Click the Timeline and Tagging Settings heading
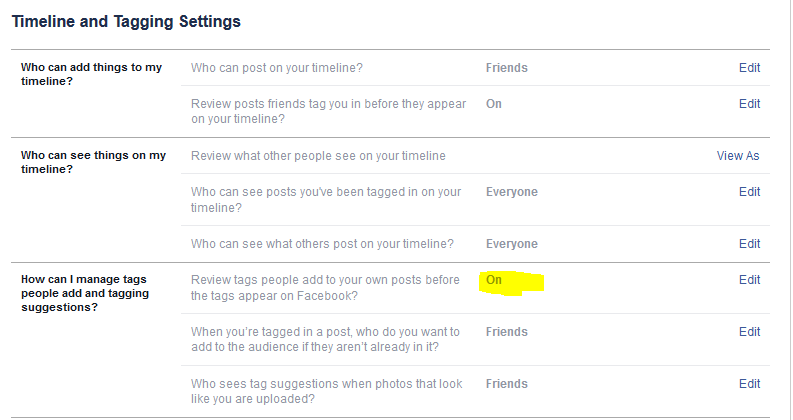The height and width of the screenshot is (420, 793). pyautogui.click(x=126, y=20)
